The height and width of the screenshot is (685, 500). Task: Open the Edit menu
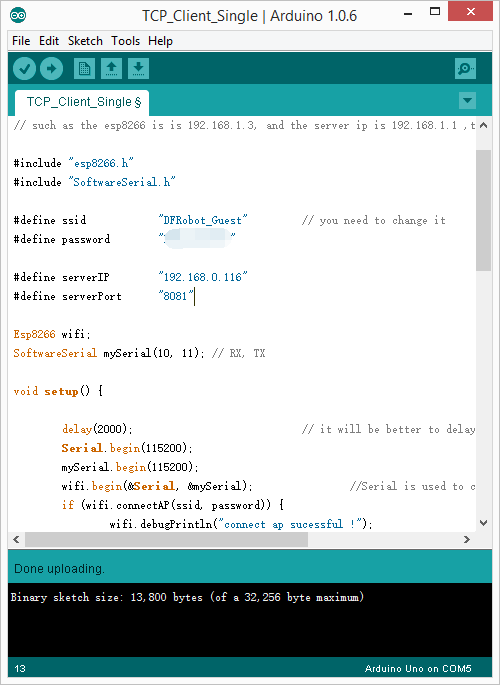click(x=49, y=41)
